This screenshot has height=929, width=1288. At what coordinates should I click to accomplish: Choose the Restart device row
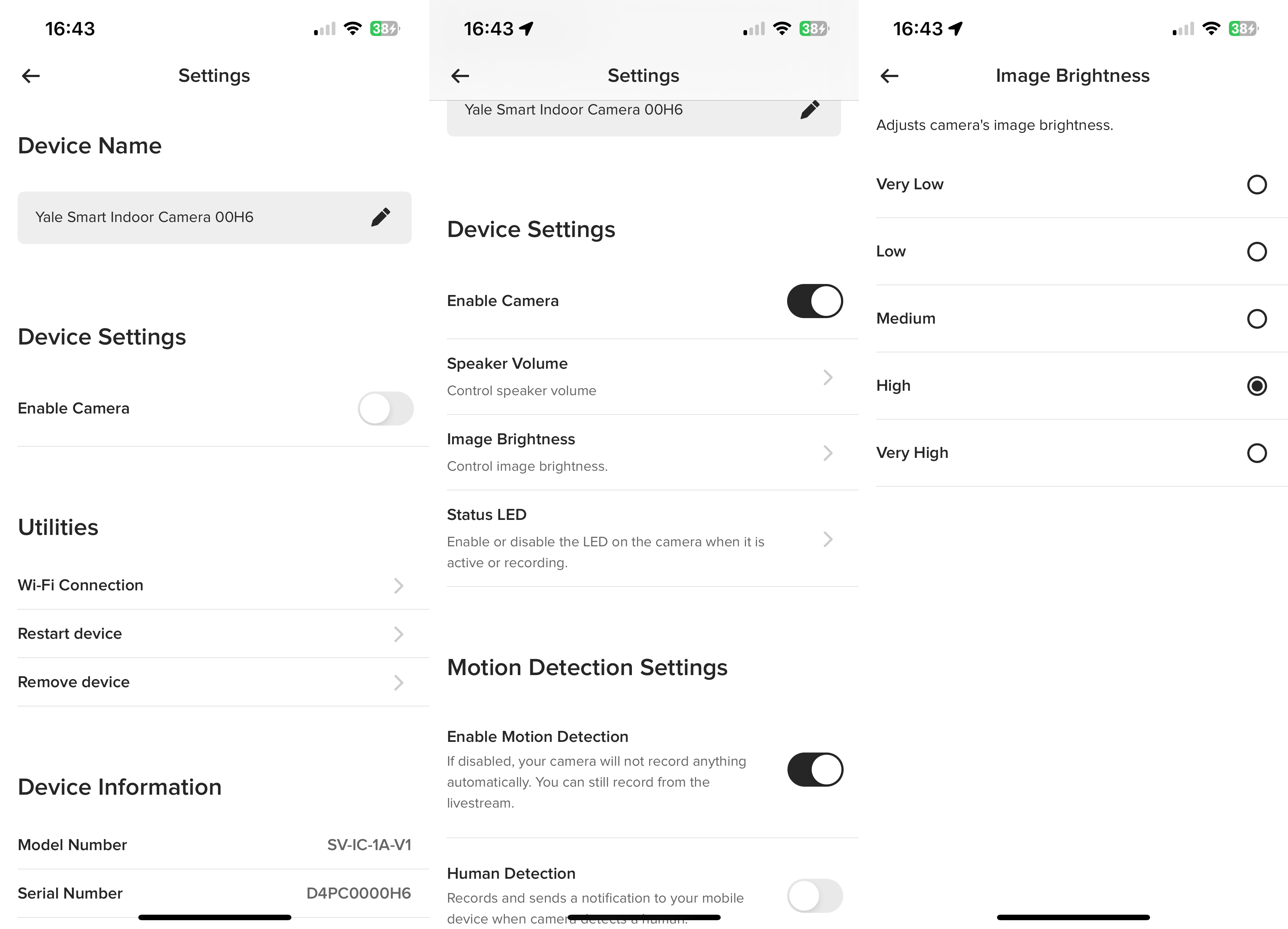pyautogui.click(x=223, y=634)
